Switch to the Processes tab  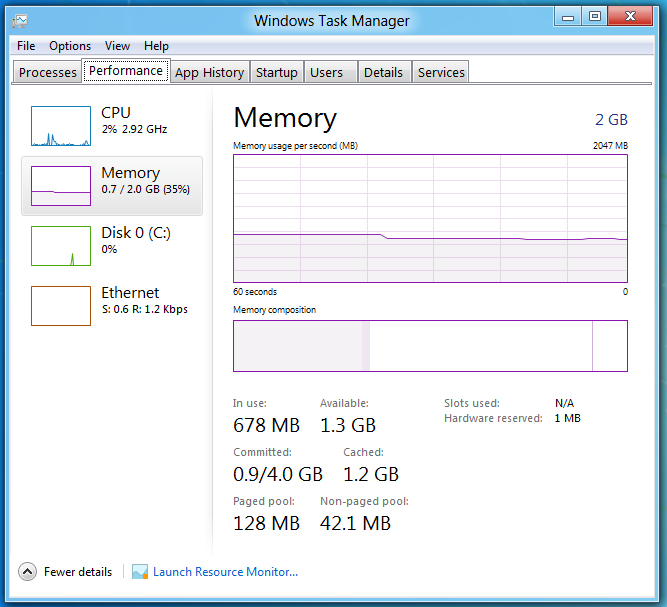48,72
